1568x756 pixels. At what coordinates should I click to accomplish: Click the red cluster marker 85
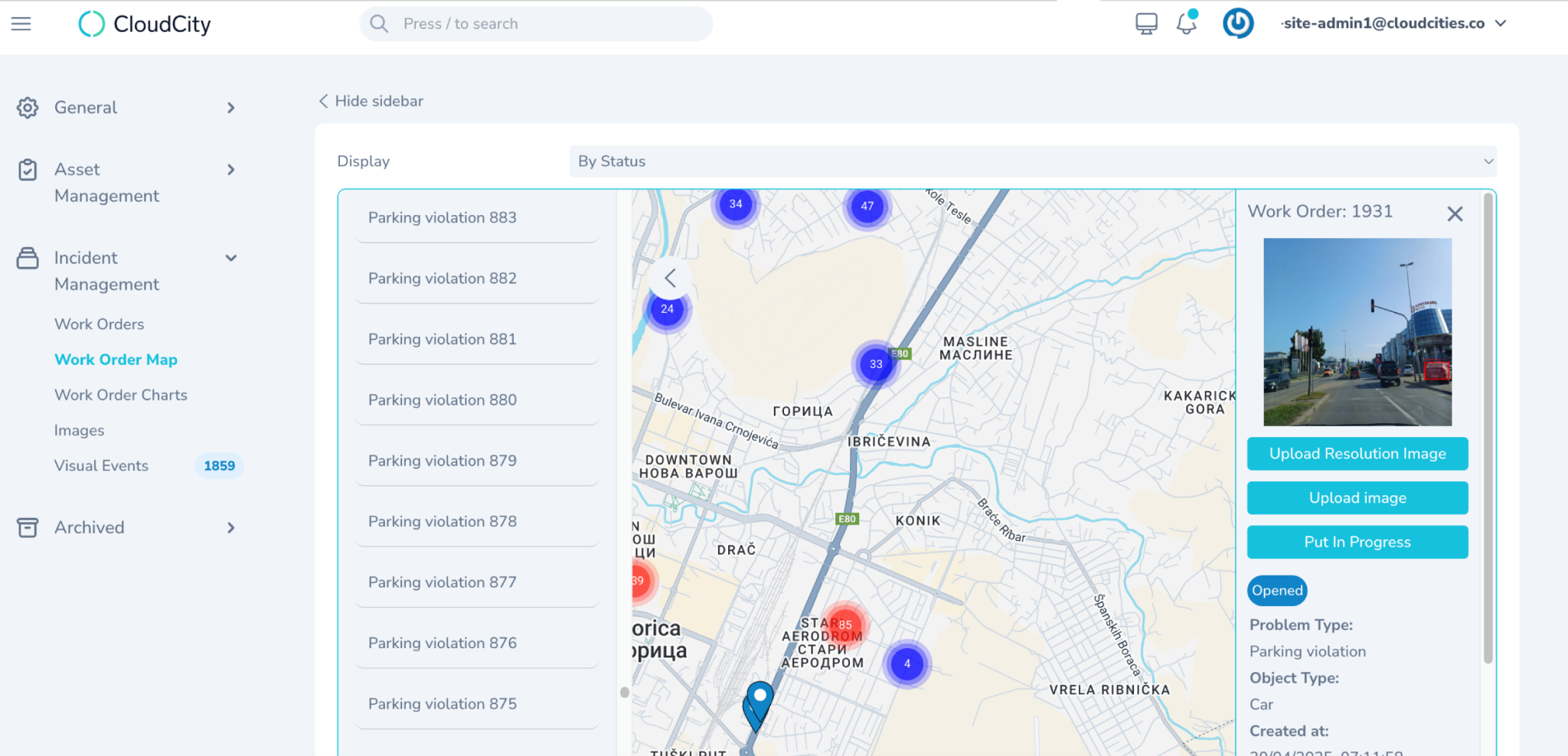[844, 624]
